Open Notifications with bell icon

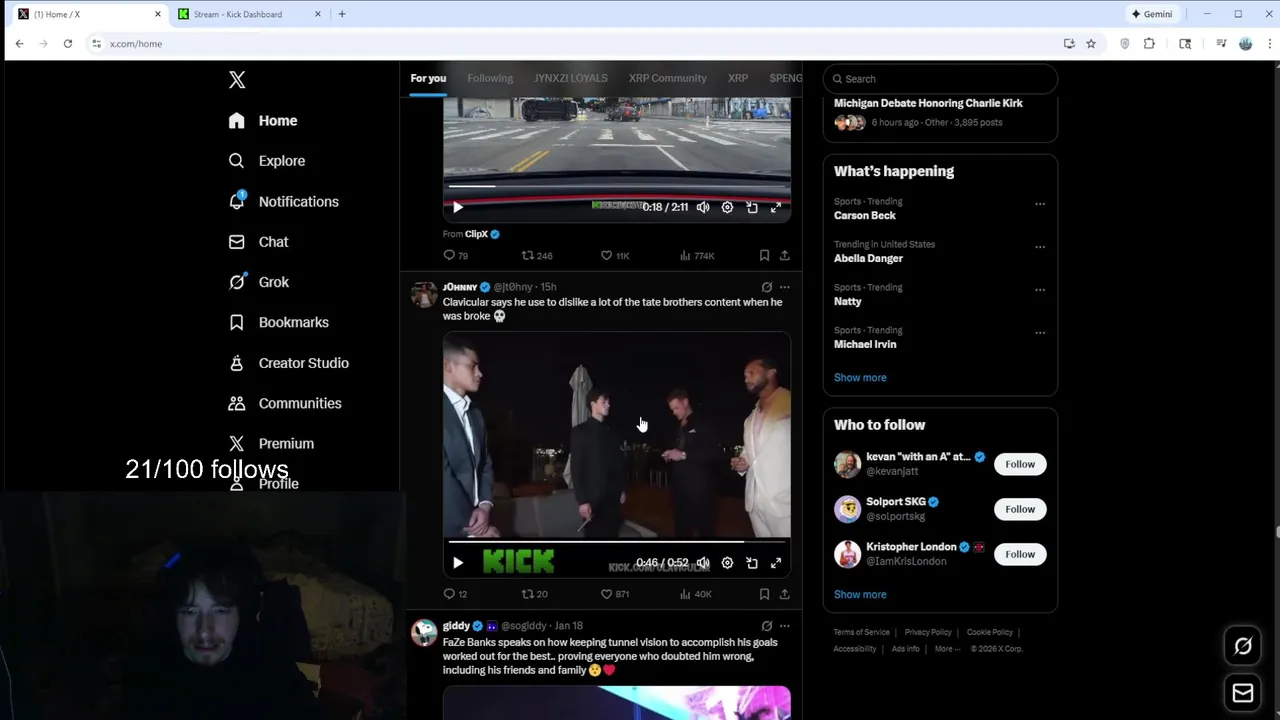284,202
